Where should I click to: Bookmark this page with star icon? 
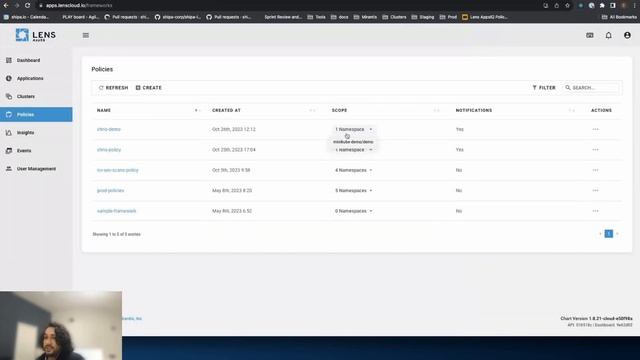[567, 5]
